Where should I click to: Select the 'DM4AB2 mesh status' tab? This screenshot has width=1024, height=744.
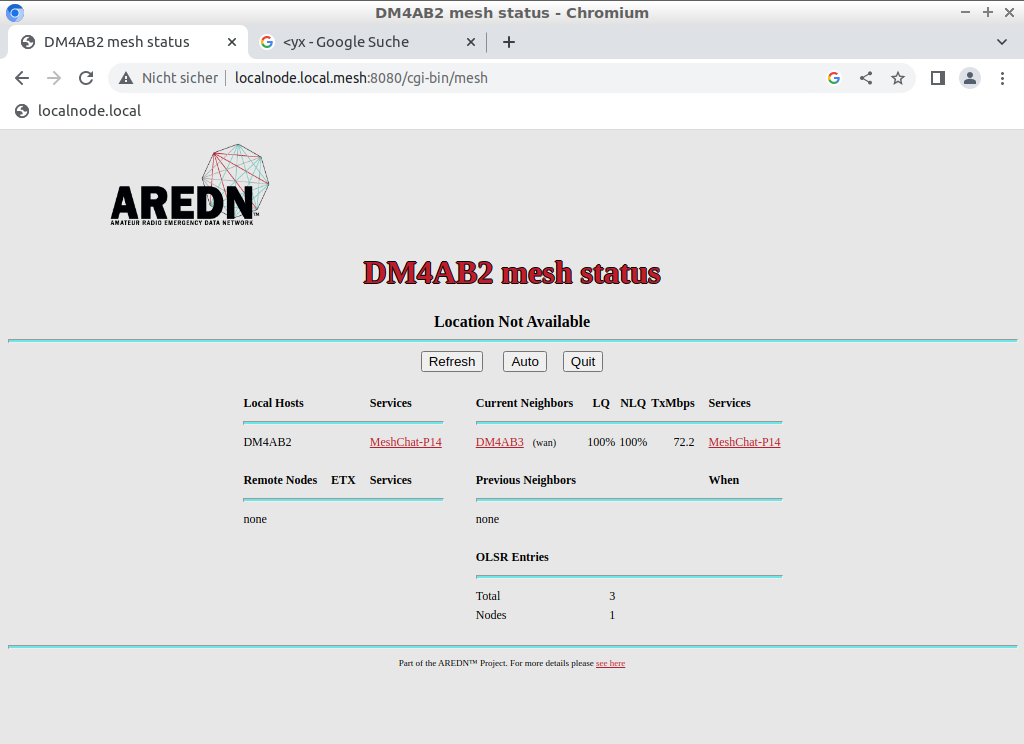(x=116, y=42)
